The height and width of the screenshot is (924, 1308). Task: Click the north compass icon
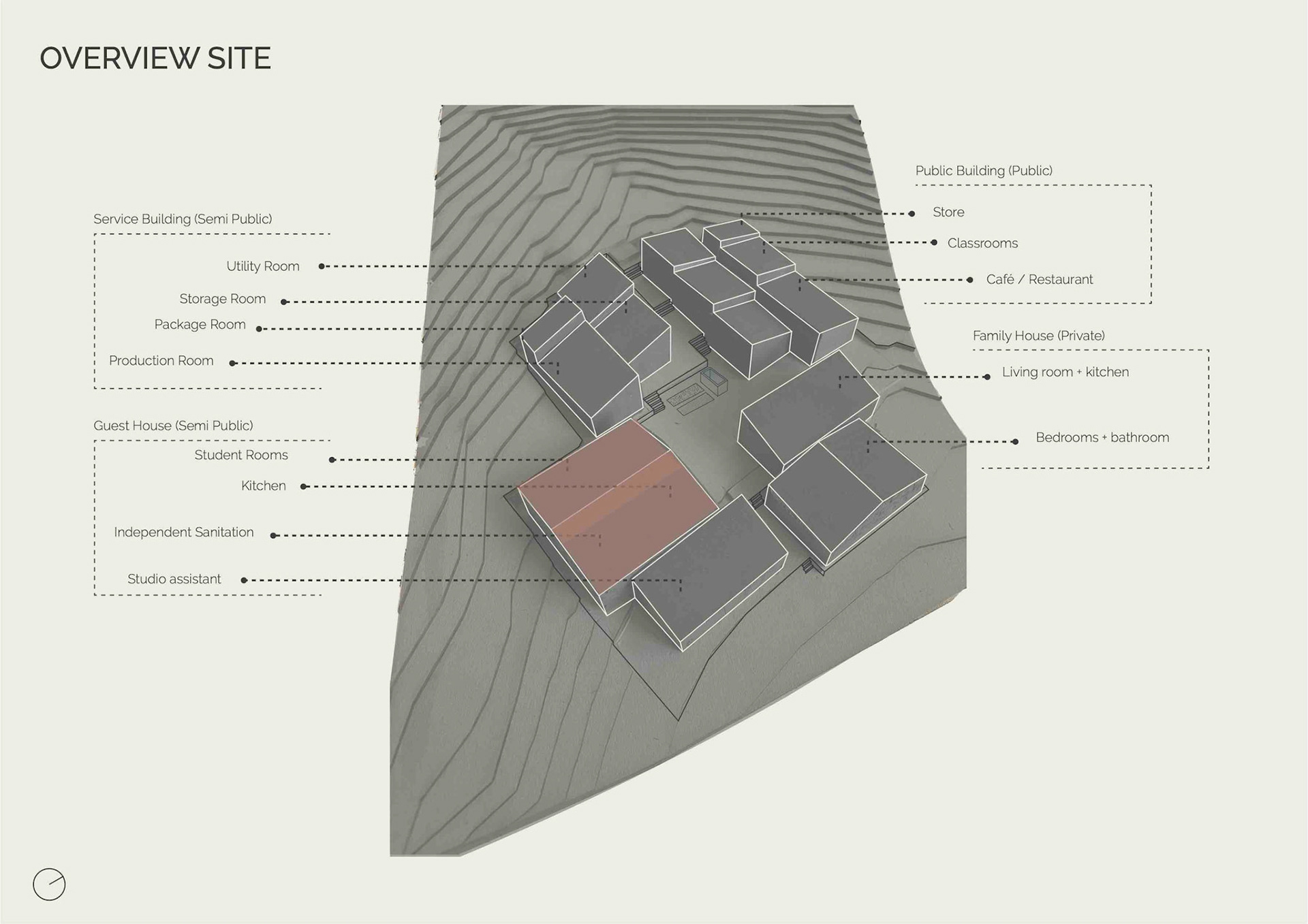pos(49,885)
